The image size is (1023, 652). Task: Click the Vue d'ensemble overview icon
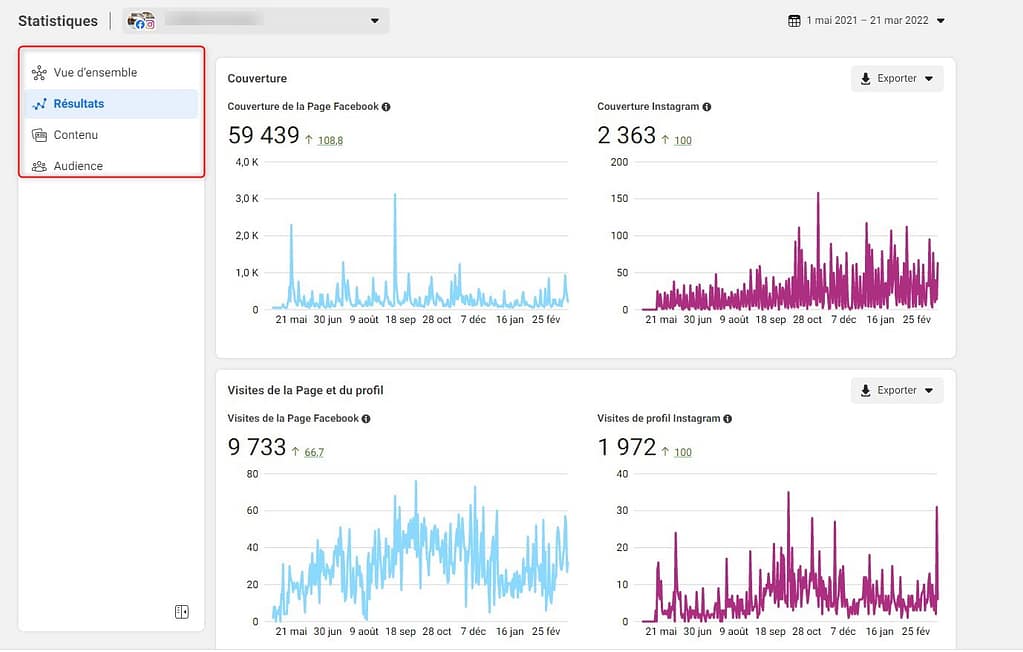(39, 73)
